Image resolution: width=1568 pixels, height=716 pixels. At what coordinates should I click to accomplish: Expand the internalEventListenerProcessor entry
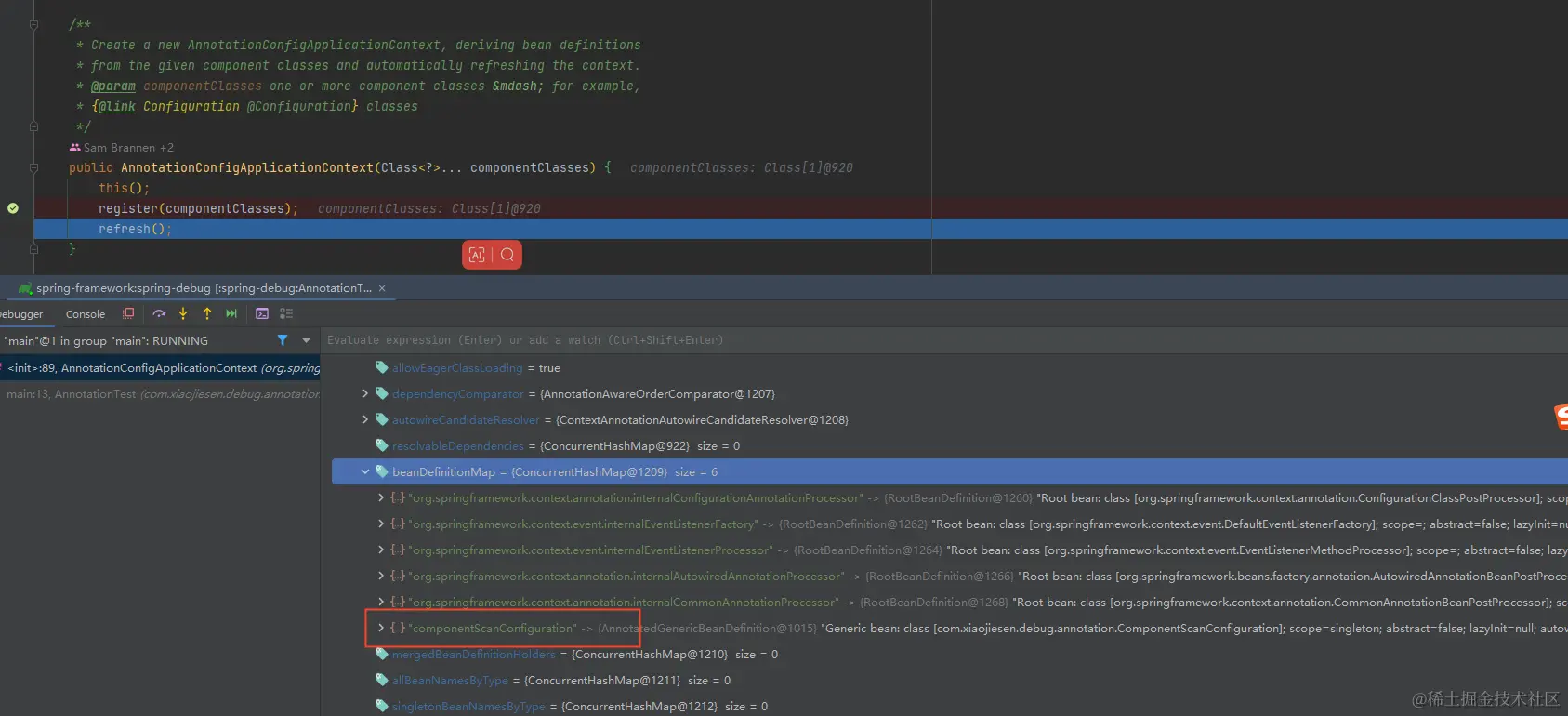click(x=381, y=550)
